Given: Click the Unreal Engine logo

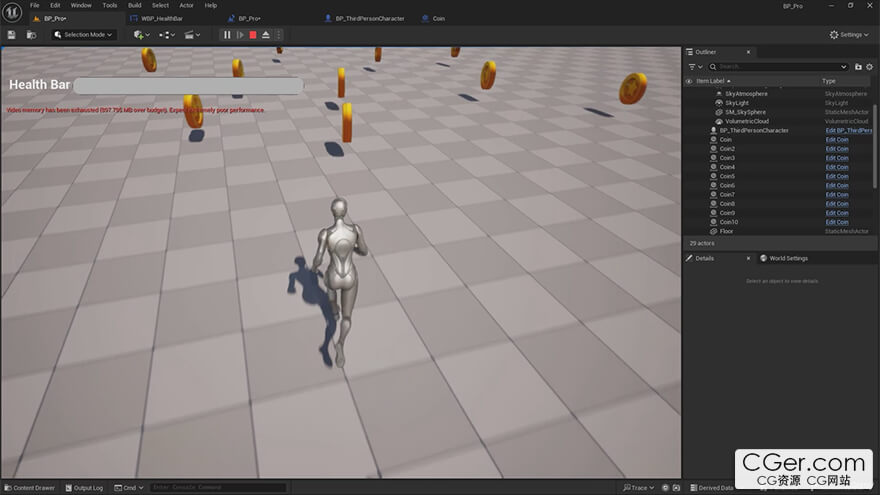Looking at the screenshot, I should (10, 6).
